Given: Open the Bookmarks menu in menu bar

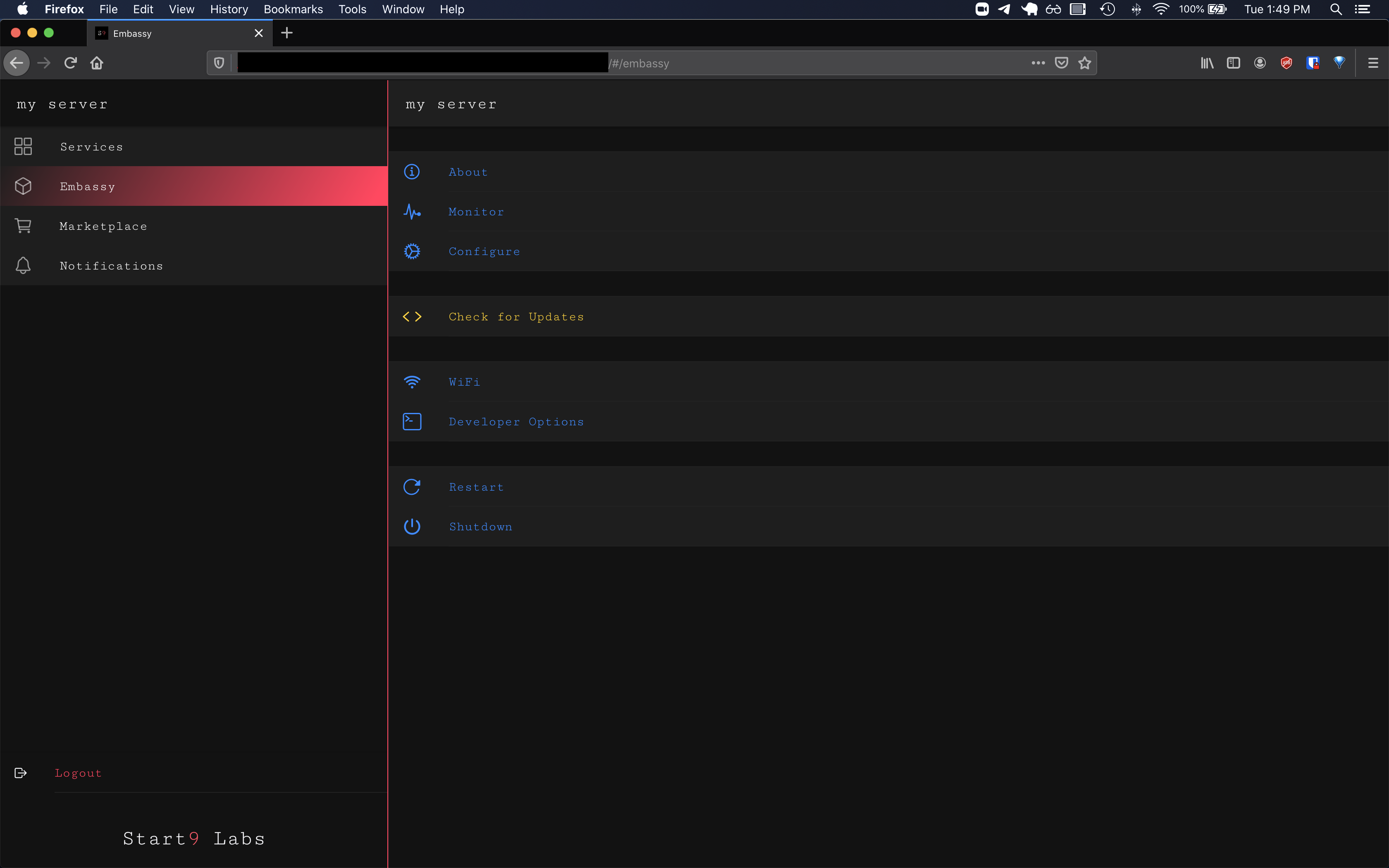Looking at the screenshot, I should point(293,9).
